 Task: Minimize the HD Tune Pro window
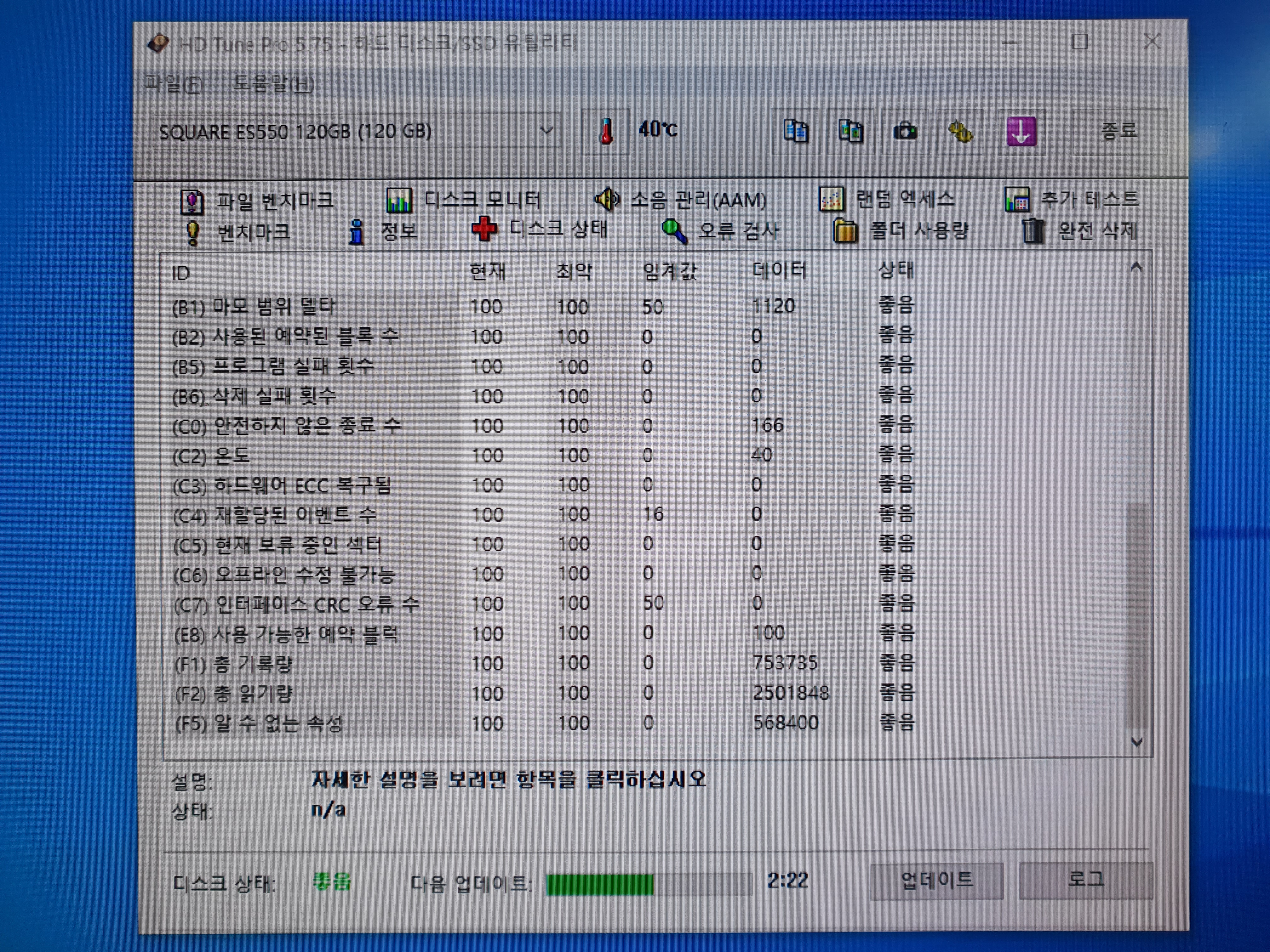click(x=1009, y=42)
